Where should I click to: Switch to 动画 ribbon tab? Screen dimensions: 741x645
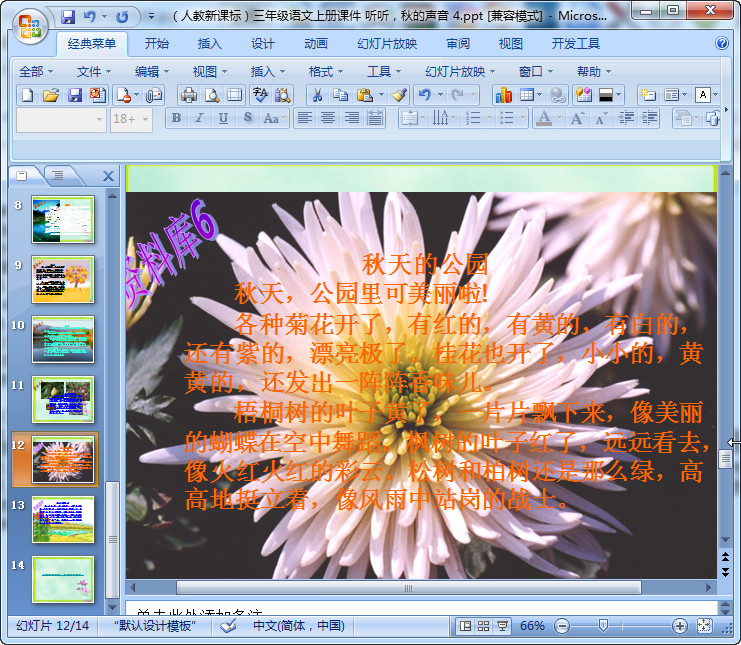pyautogui.click(x=316, y=44)
